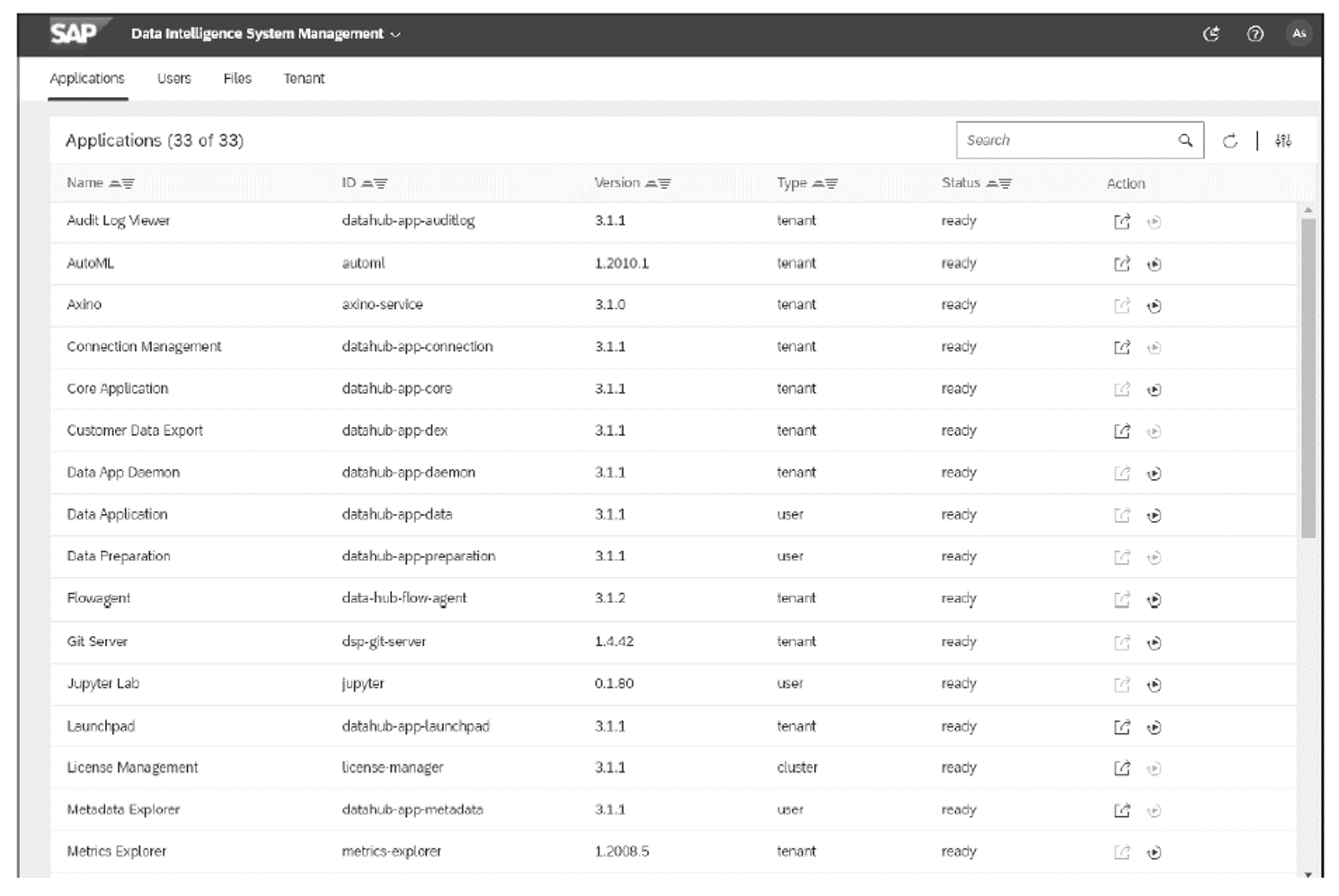Select data-hub-flow-agent ID cell
Image resolution: width=1339 pixels, height=896 pixels.
(404, 599)
